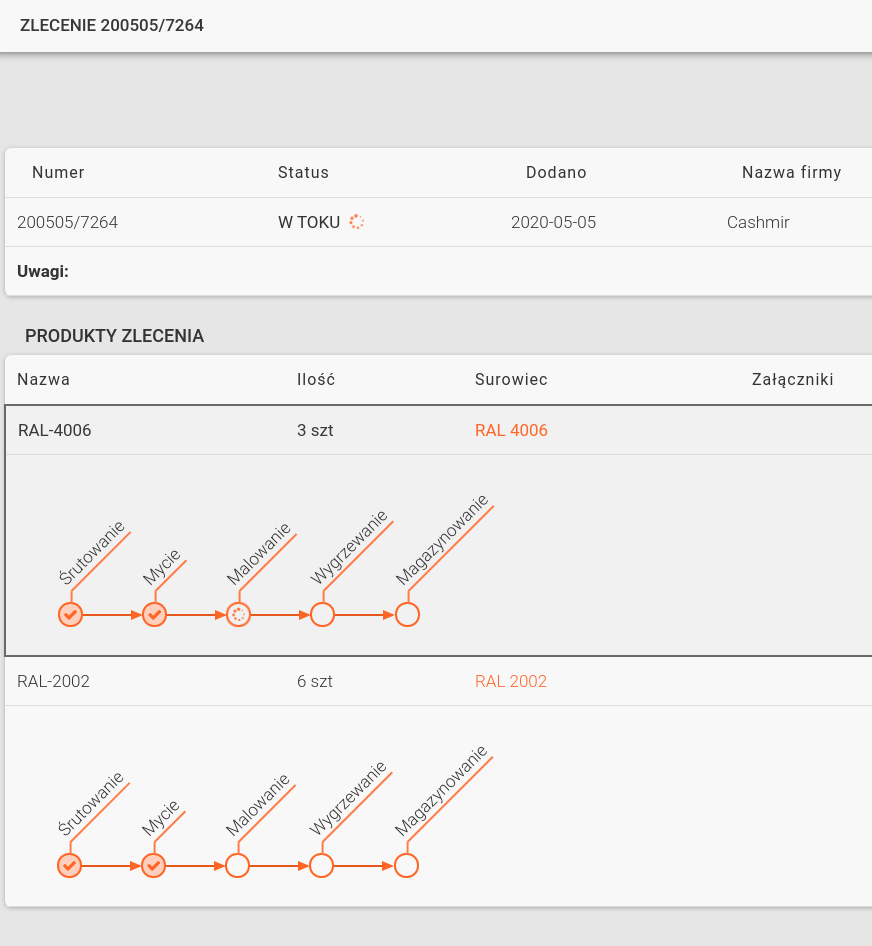Click the Surowiec column header
The height and width of the screenshot is (946, 872).
(x=511, y=379)
